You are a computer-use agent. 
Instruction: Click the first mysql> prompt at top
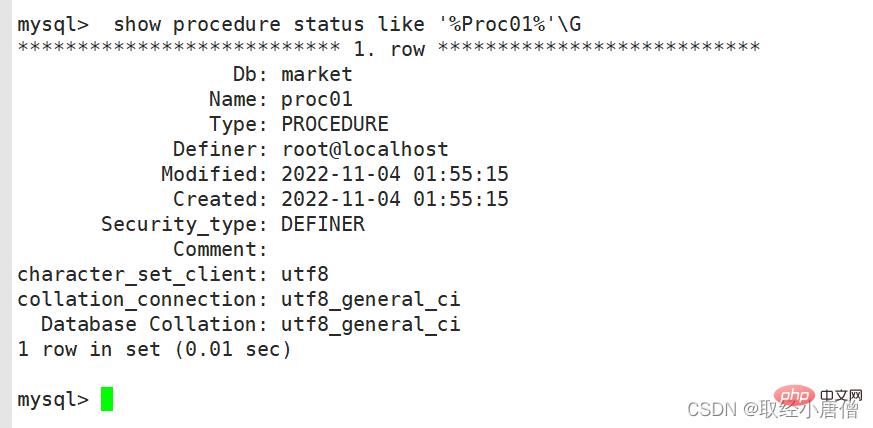click(x=52, y=23)
